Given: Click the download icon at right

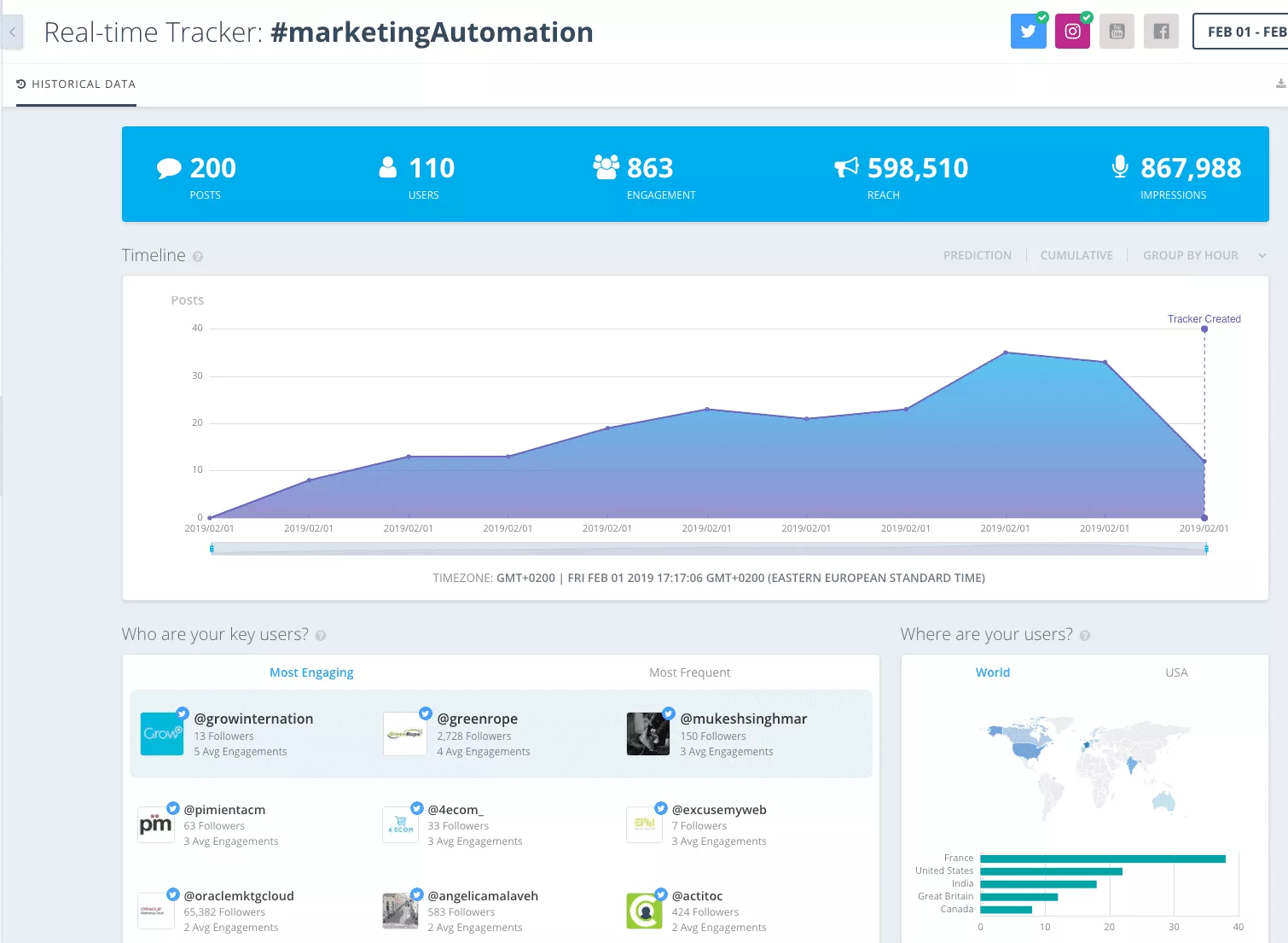Looking at the screenshot, I should click(x=1279, y=84).
